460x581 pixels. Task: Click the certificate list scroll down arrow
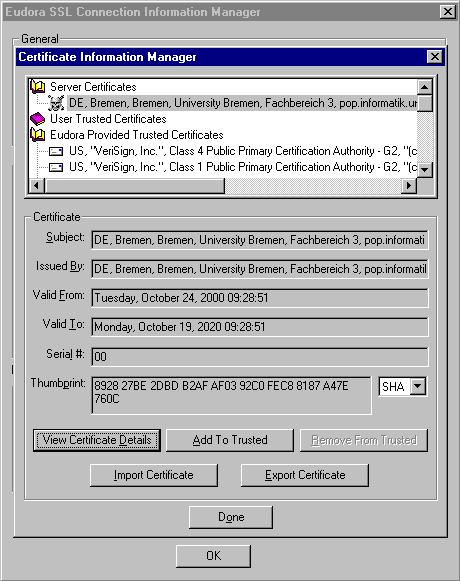click(x=425, y=170)
